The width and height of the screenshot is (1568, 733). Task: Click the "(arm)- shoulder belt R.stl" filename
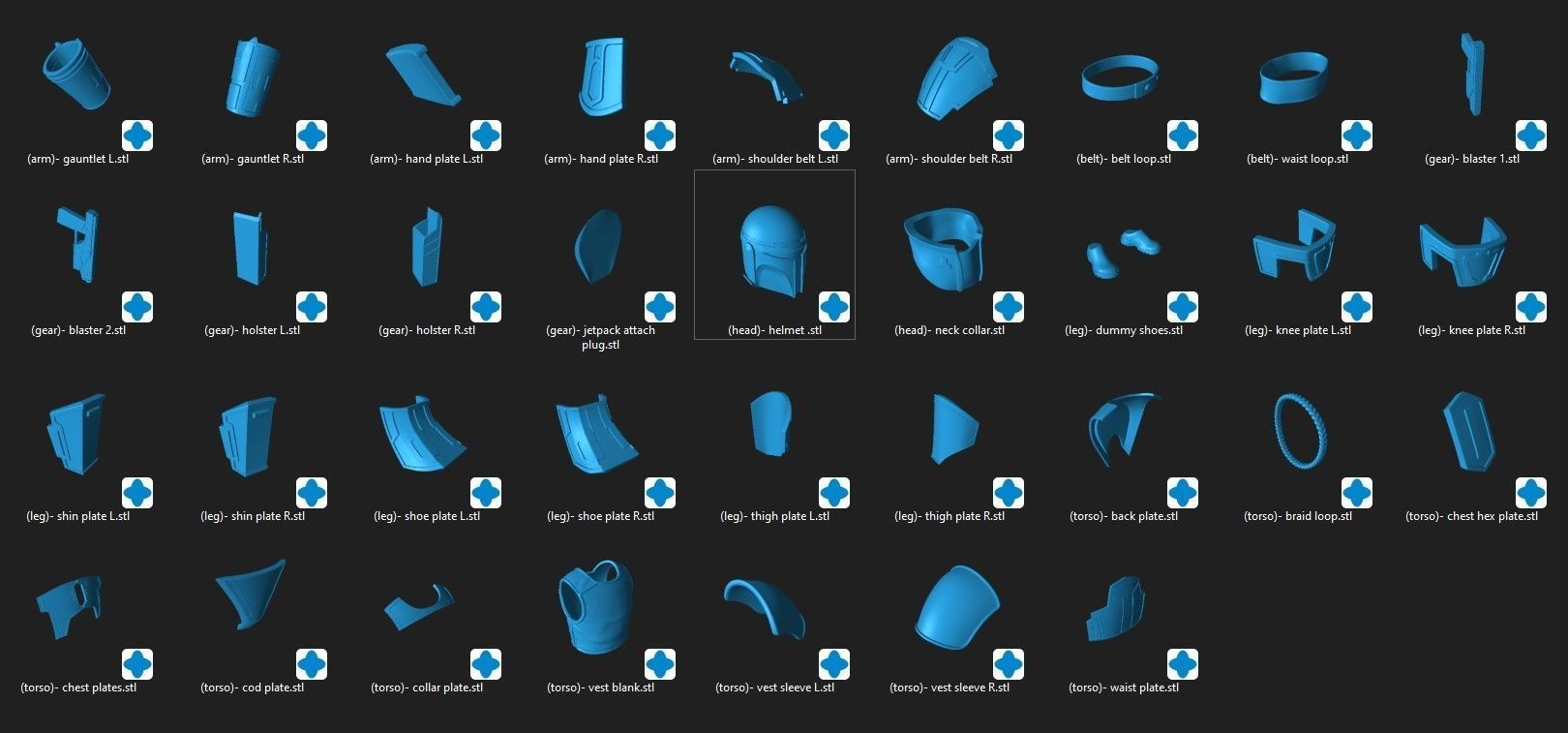point(950,159)
